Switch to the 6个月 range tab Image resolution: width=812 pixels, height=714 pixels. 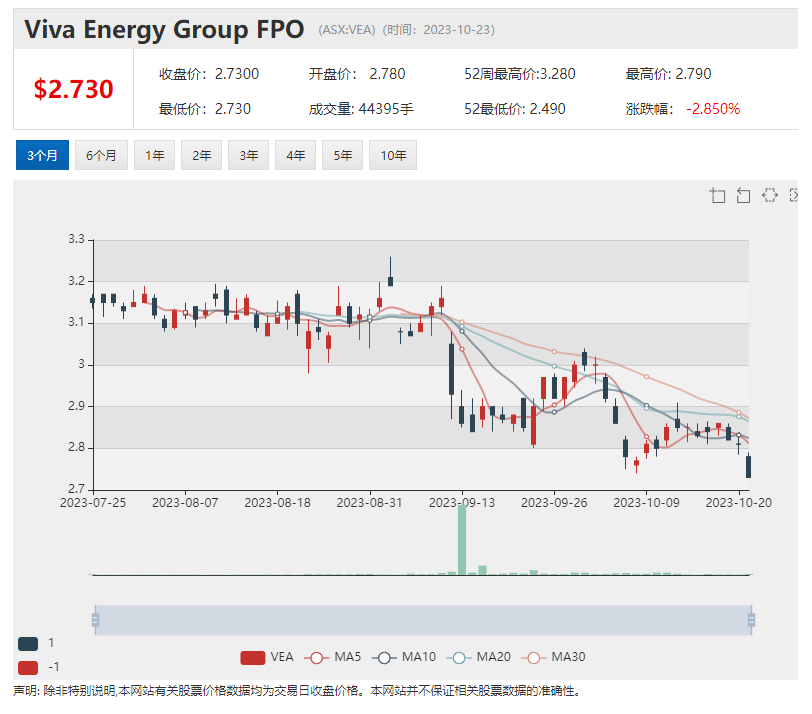click(101, 155)
